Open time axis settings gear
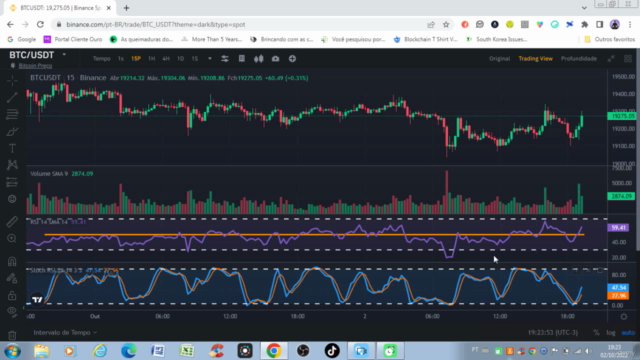The height and width of the screenshot is (360, 640). coord(624,317)
